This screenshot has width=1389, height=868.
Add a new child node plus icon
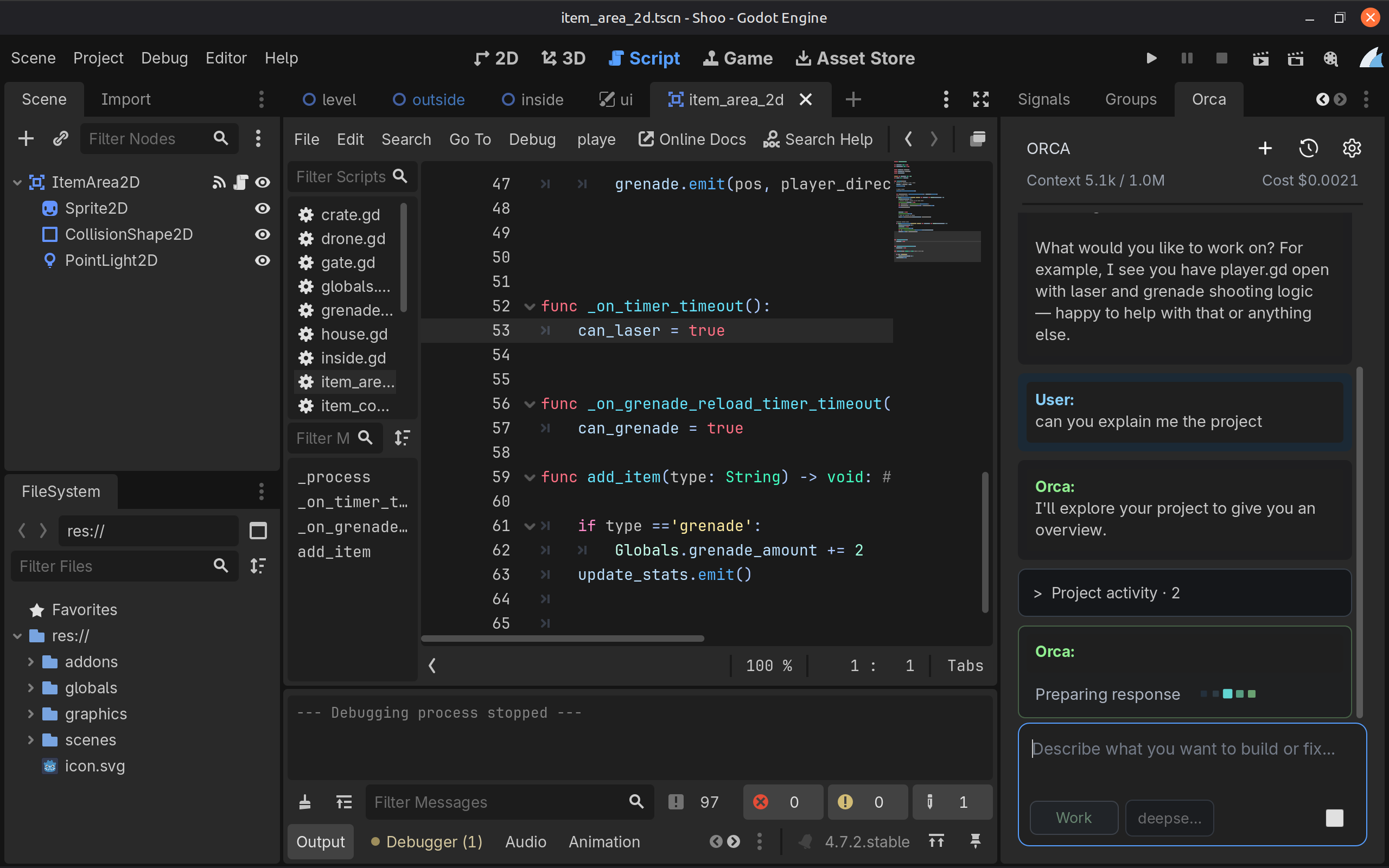pos(26,138)
